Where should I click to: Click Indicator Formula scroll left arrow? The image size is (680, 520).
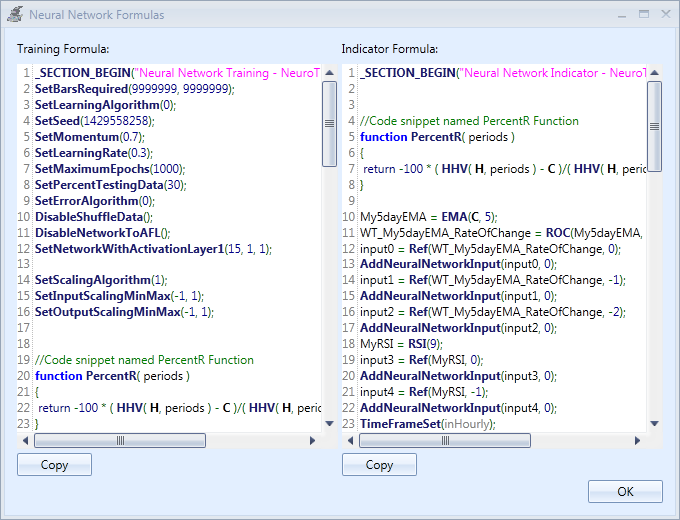coord(350,441)
